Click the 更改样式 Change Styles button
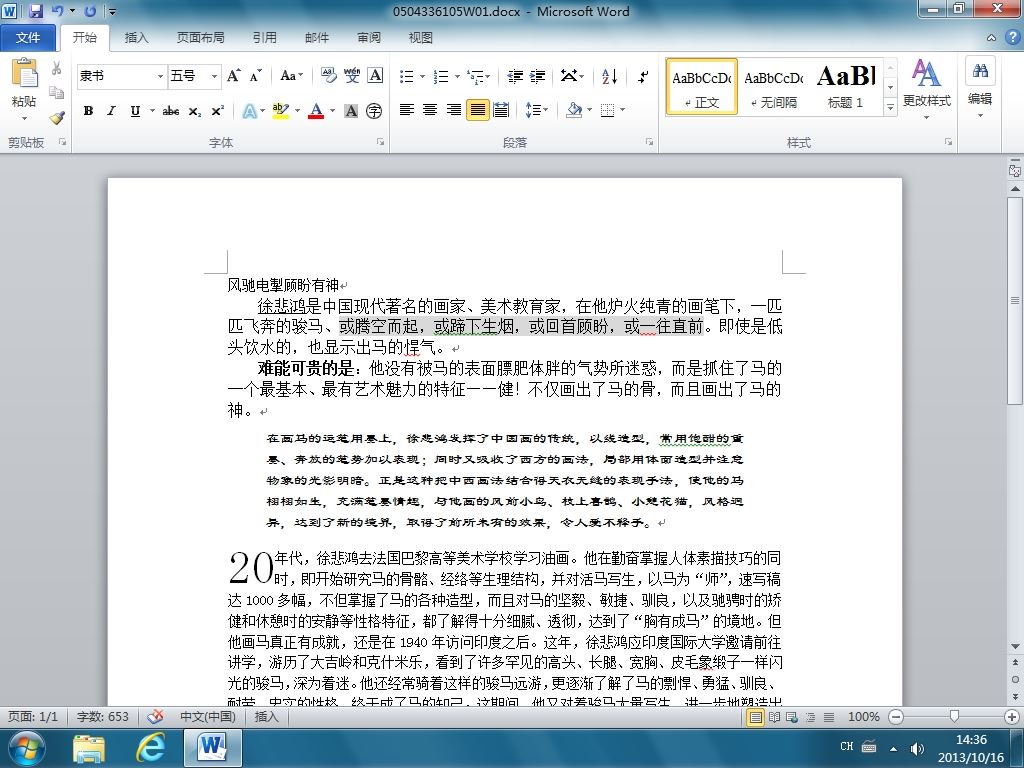This screenshot has height=768, width=1024. point(926,88)
